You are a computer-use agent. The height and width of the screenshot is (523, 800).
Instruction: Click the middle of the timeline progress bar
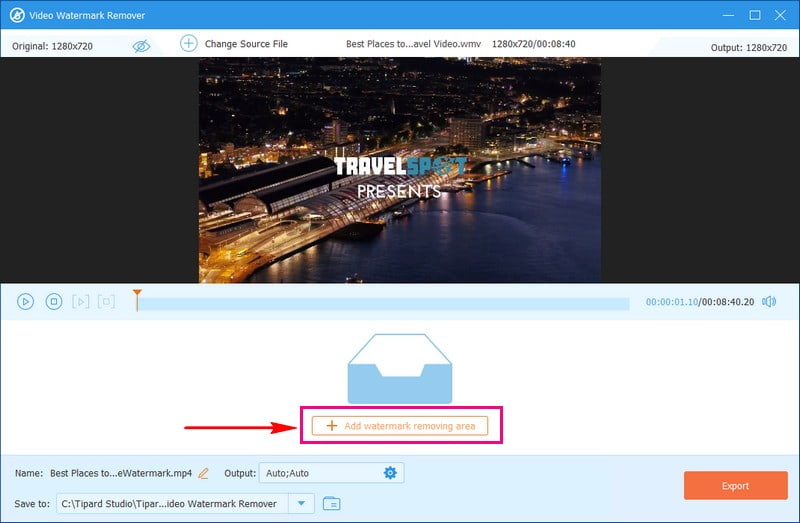(383, 303)
